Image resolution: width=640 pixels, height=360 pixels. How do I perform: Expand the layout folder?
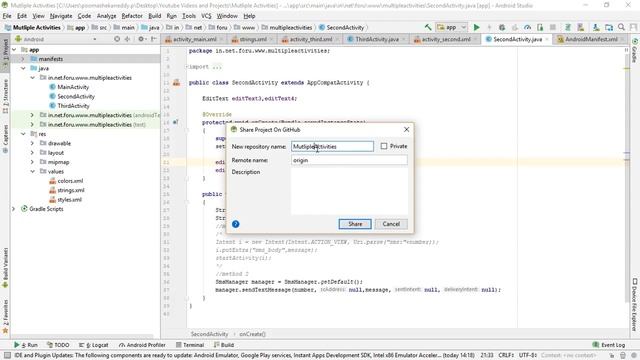coord(32,153)
